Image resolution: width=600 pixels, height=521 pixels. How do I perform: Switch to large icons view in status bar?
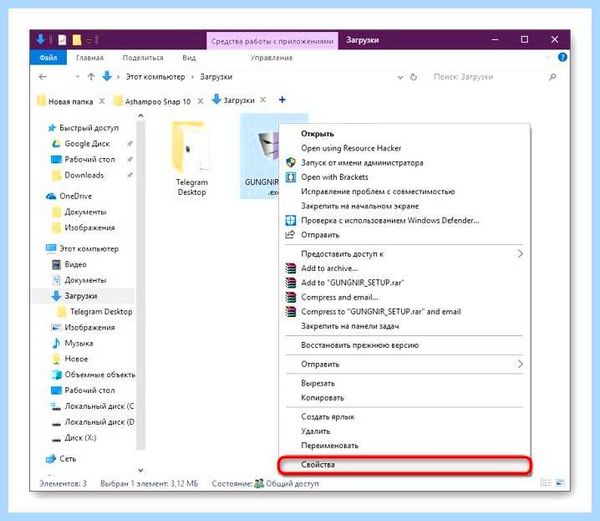click(x=560, y=483)
